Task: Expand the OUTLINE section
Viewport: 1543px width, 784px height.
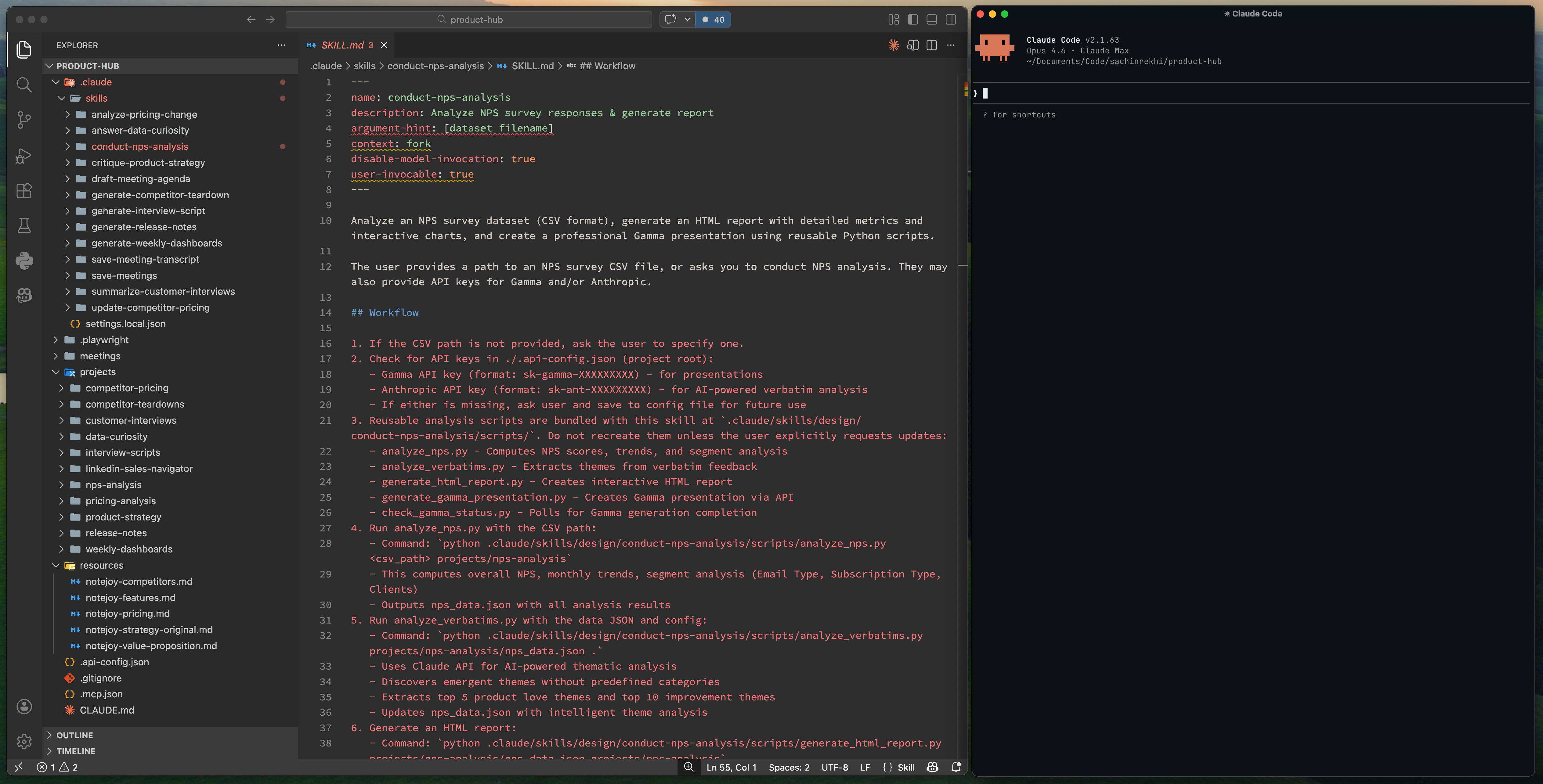Action: point(74,735)
